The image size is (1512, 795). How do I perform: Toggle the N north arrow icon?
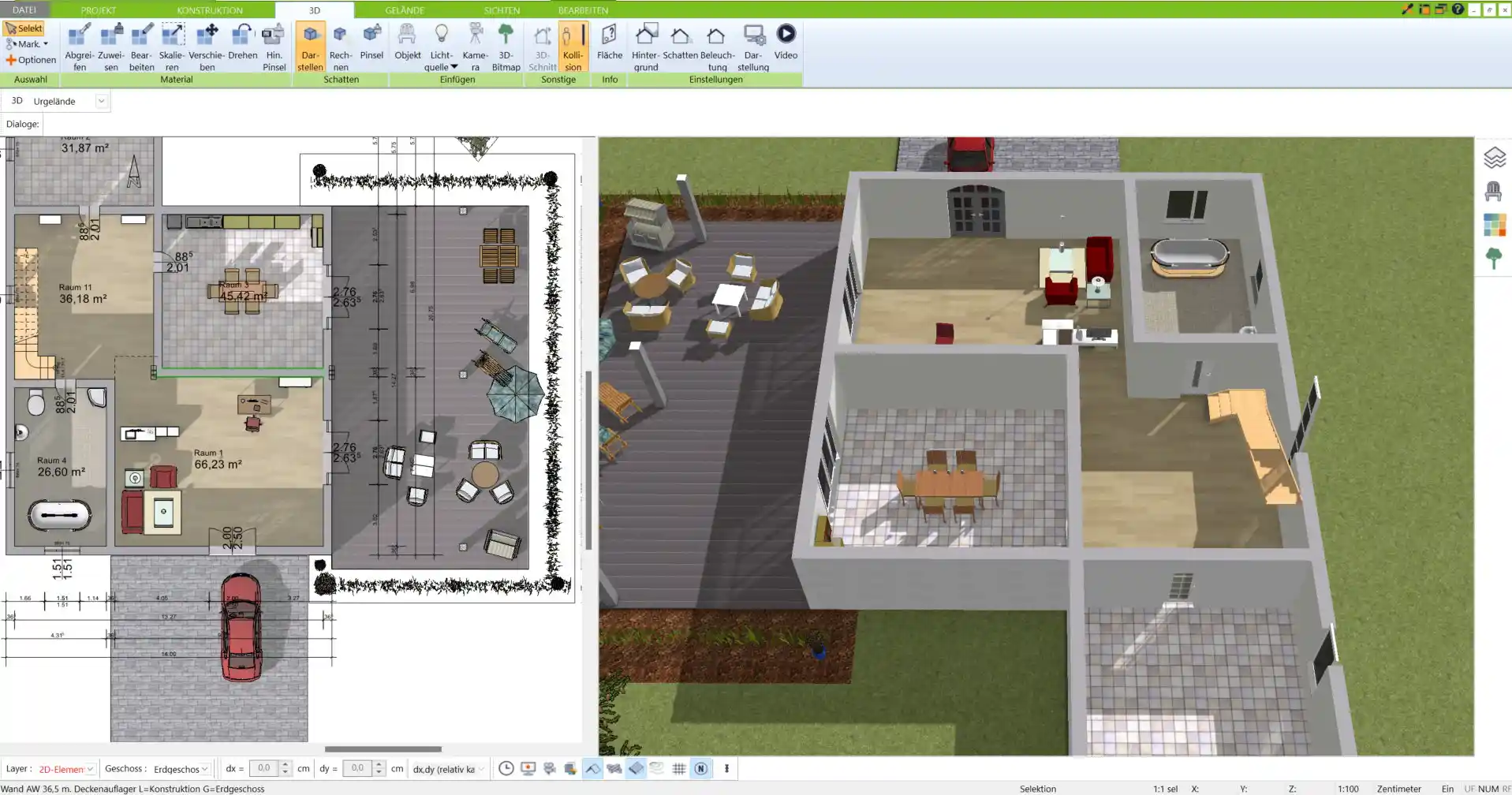click(700, 768)
